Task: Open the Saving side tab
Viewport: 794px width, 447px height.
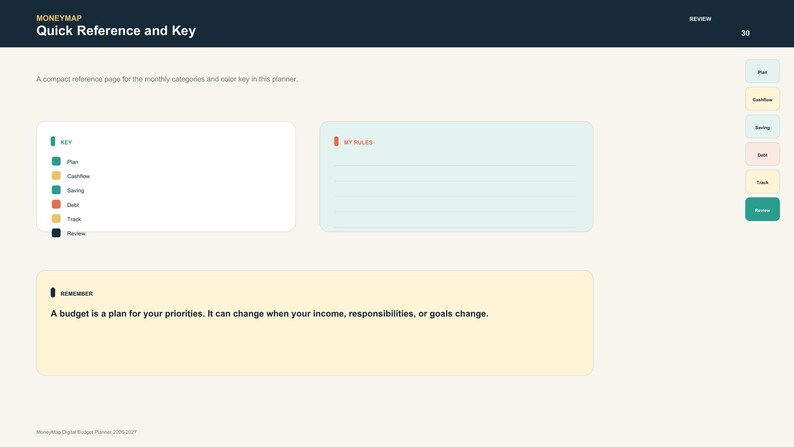Action: (x=762, y=127)
